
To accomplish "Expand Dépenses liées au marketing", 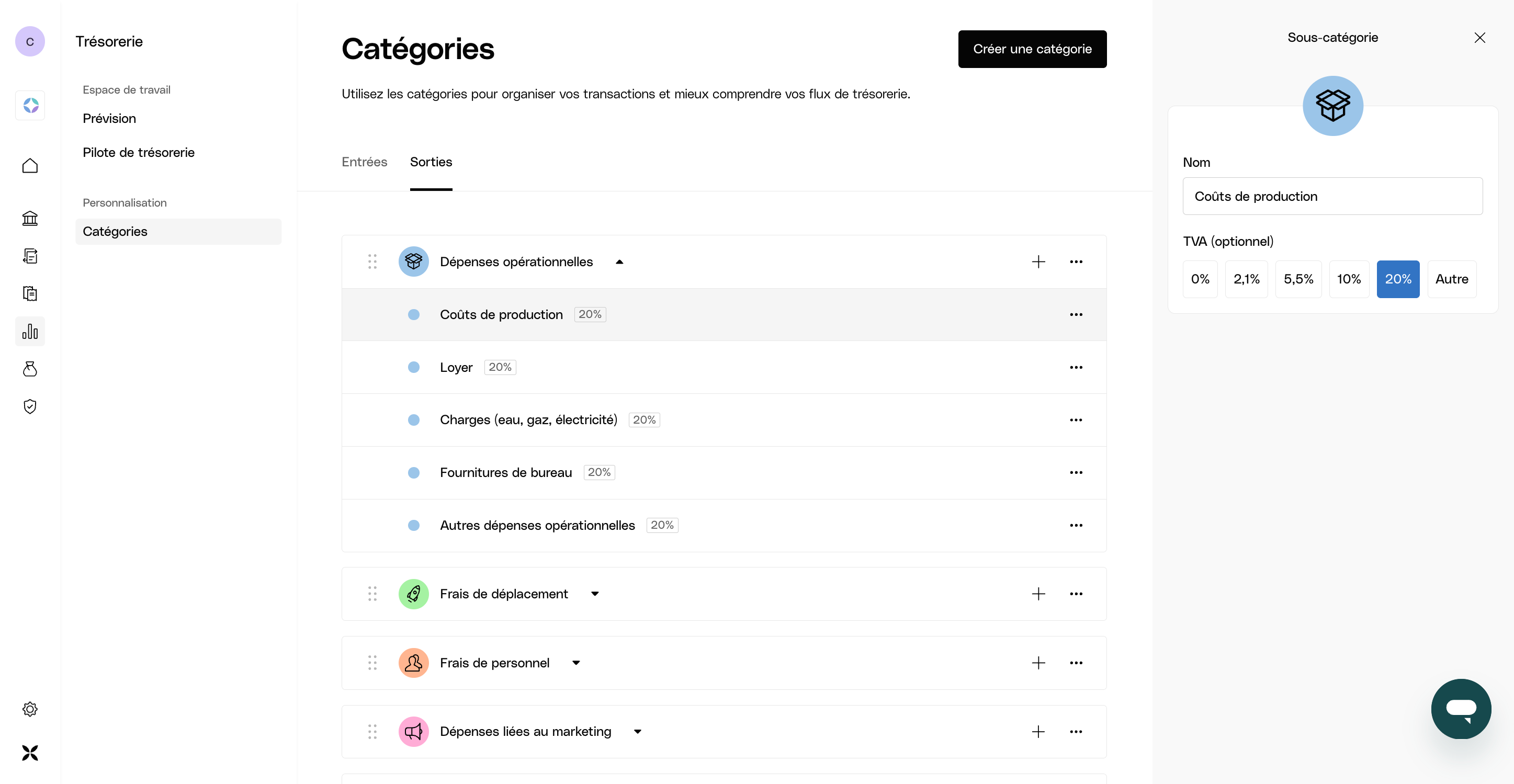I will (x=637, y=732).
